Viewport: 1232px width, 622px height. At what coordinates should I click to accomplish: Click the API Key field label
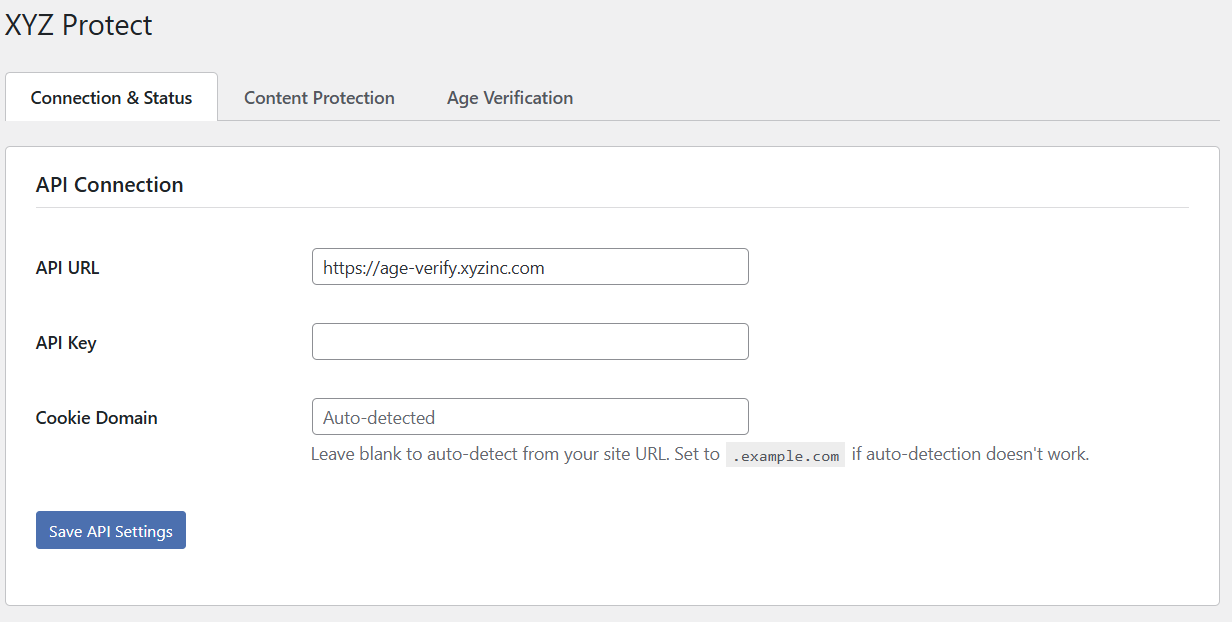click(x=66, y=342)
